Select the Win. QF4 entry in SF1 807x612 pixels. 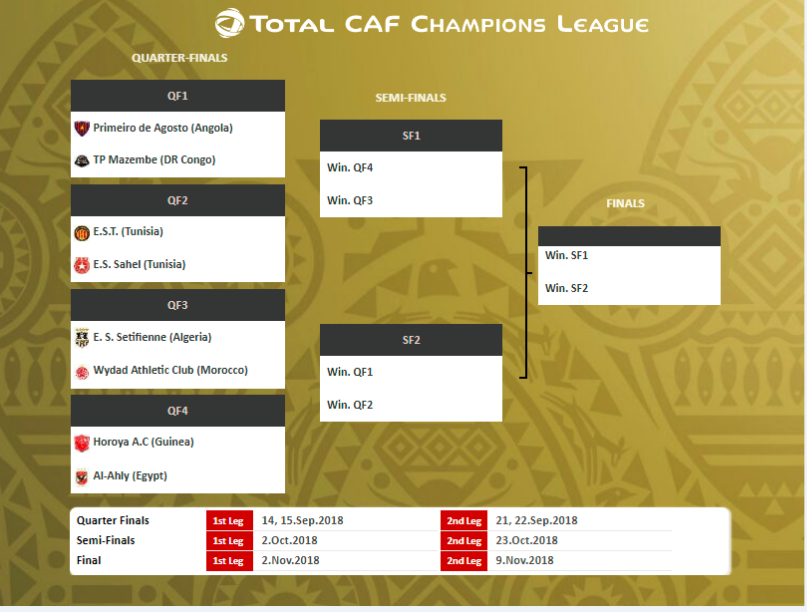tap(350, 168)
